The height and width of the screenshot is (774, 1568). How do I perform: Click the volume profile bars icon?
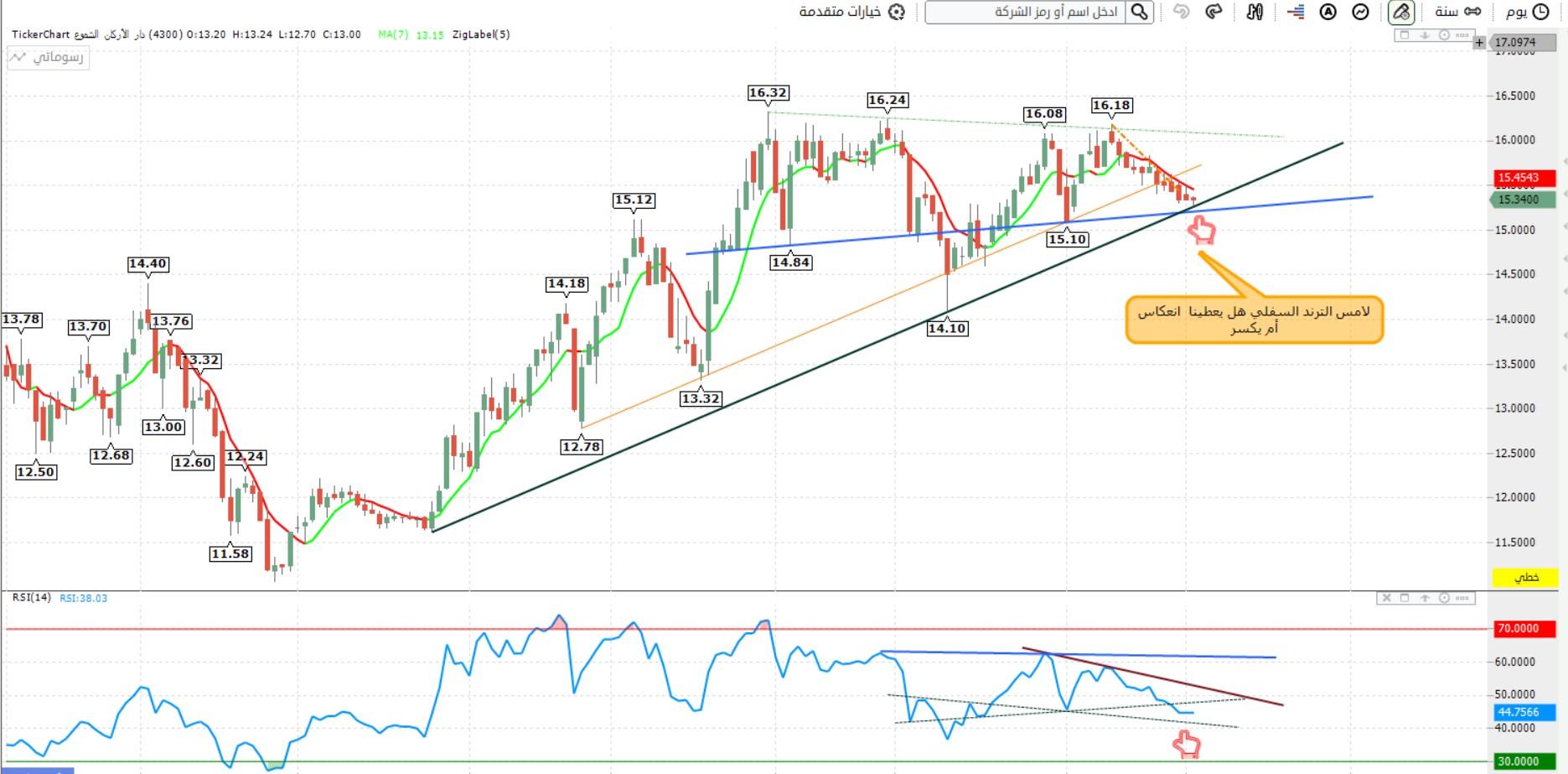(1296, 12)
